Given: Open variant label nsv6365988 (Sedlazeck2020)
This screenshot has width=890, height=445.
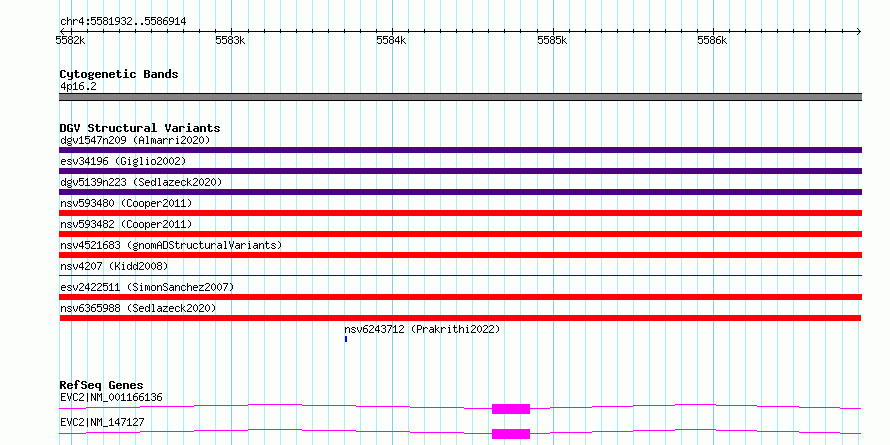Looking at the screenshot, I should click(138, 308).
